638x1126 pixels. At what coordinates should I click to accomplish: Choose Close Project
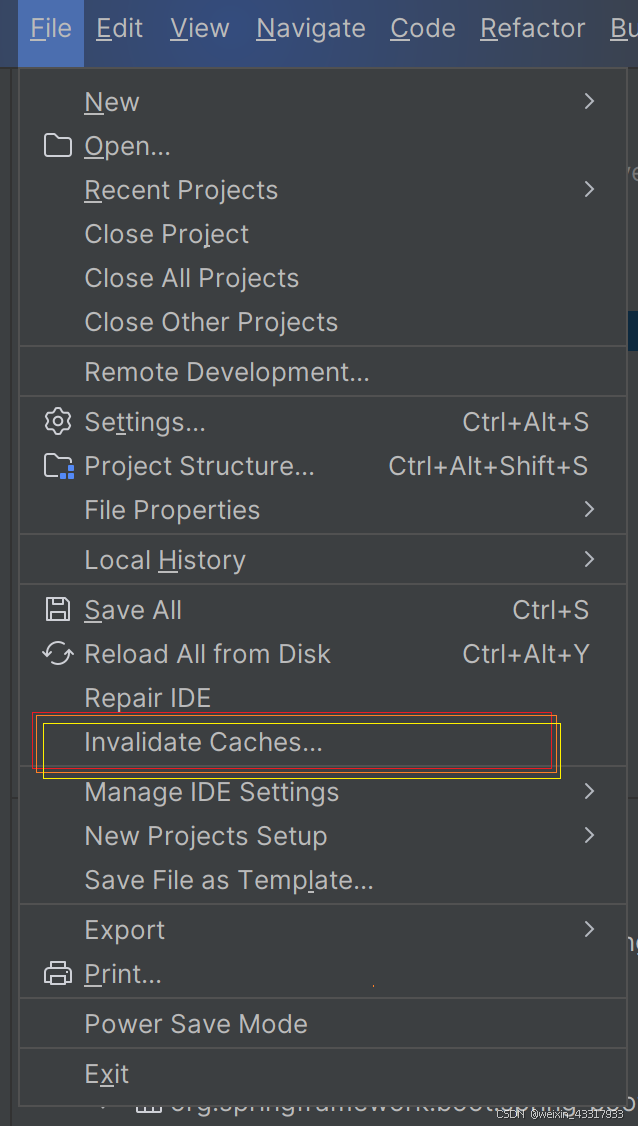click(x=323, y=234)
